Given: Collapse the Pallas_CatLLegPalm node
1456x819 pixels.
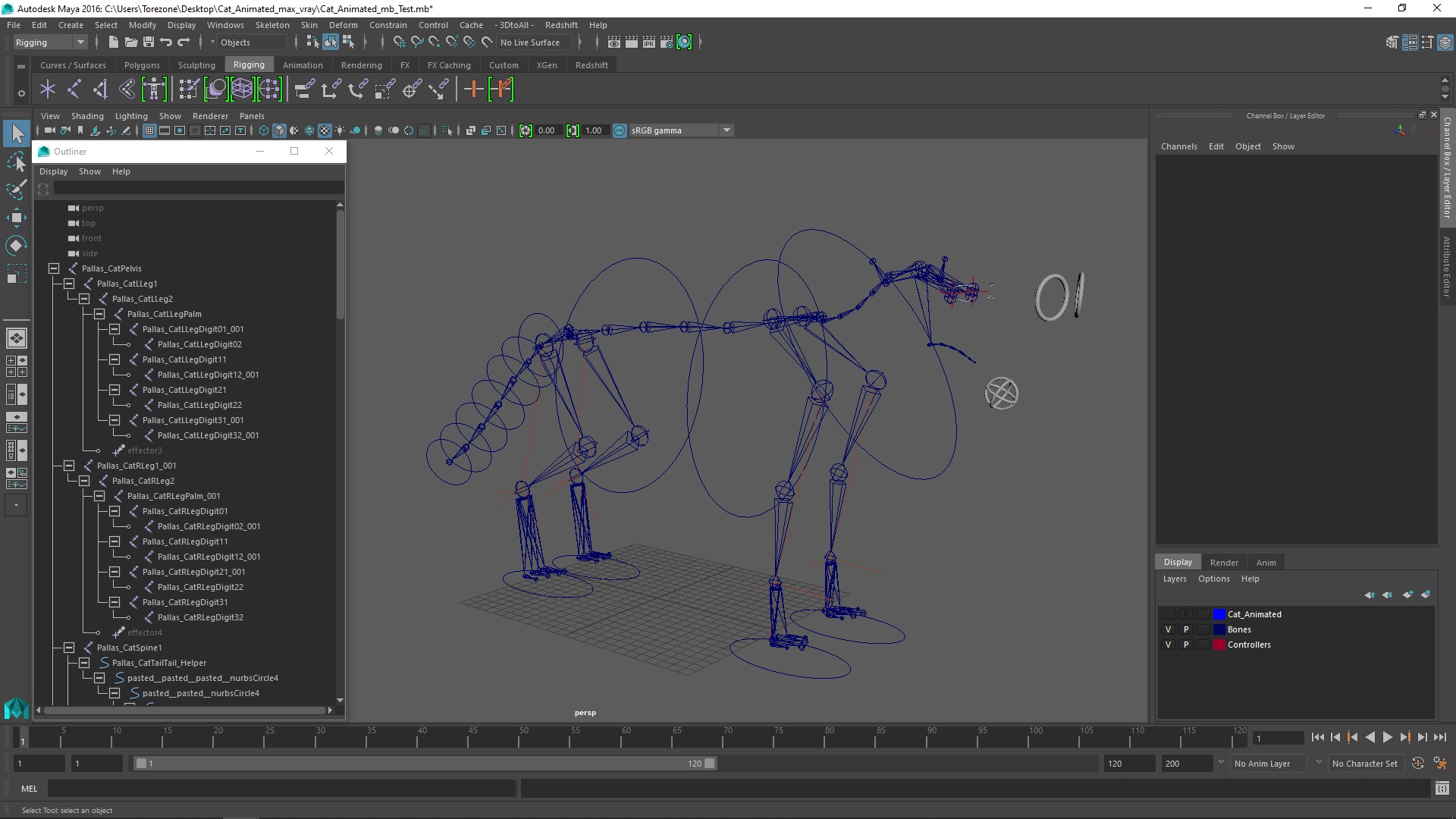Looking at the screenshot, I should (99, 314).
